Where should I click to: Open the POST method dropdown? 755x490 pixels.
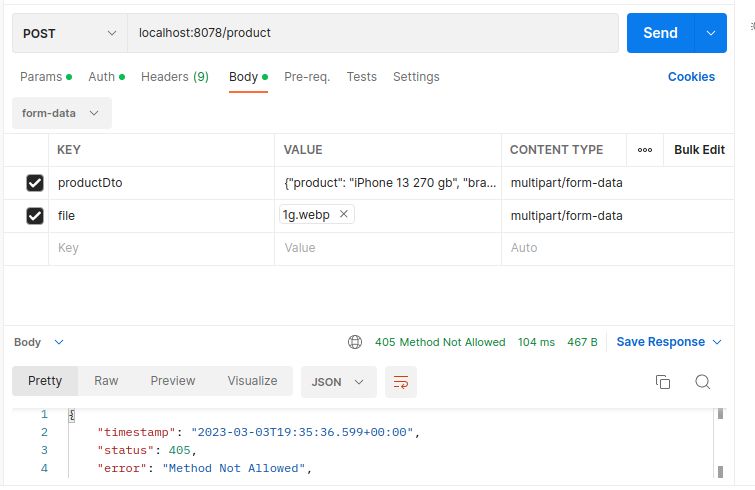pyautogui.click(x=70, y=33)
